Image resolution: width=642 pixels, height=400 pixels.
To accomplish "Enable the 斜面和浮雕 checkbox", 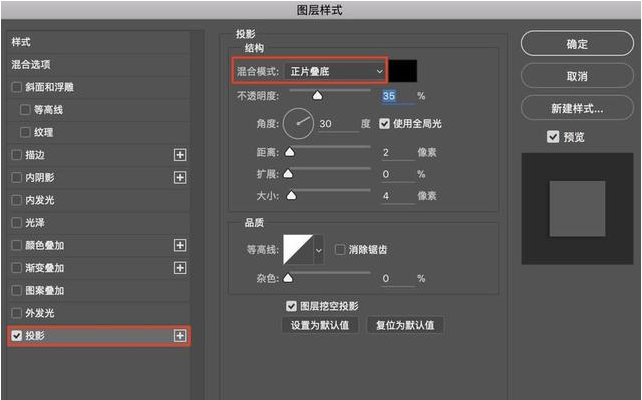I will pos(16,87).
